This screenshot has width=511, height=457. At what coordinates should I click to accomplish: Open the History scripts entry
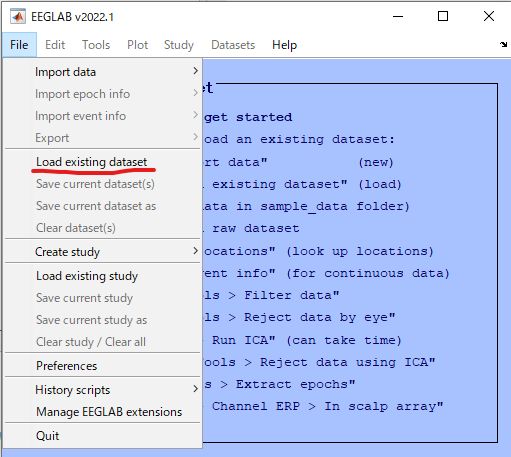point(72,390)
